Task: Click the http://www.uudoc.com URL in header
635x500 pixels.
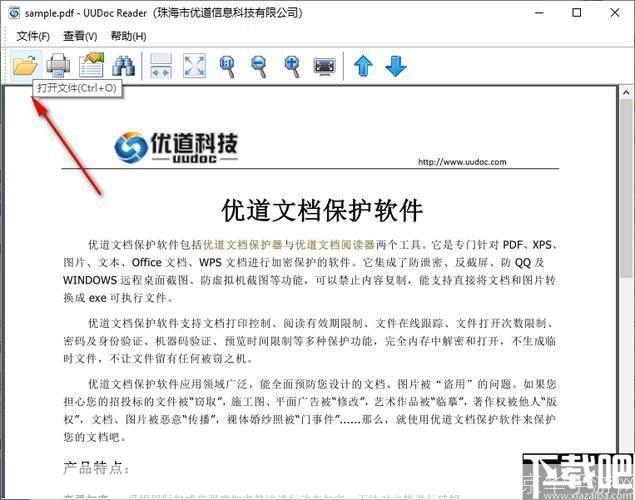Action: (x=462, y=162)
